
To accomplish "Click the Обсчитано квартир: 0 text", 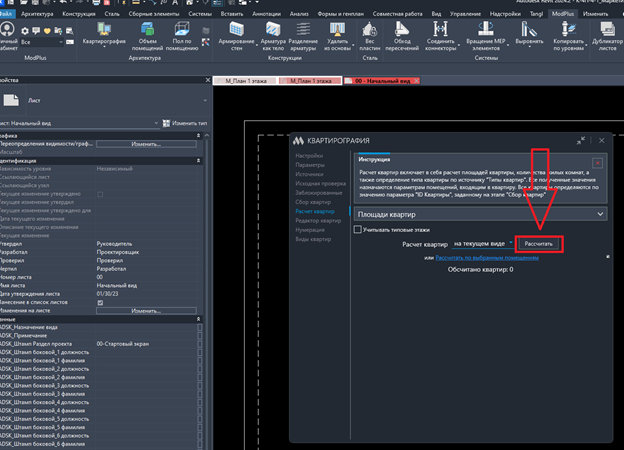I will coord(480,269).
